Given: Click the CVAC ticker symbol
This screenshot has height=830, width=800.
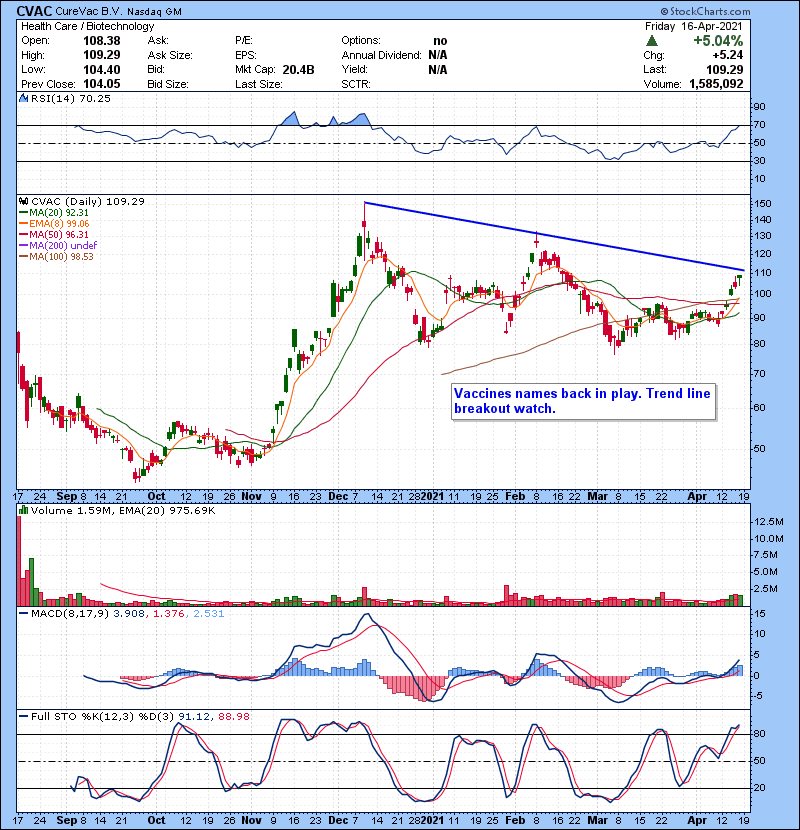Looking at the screenshot, I should 34,11.
